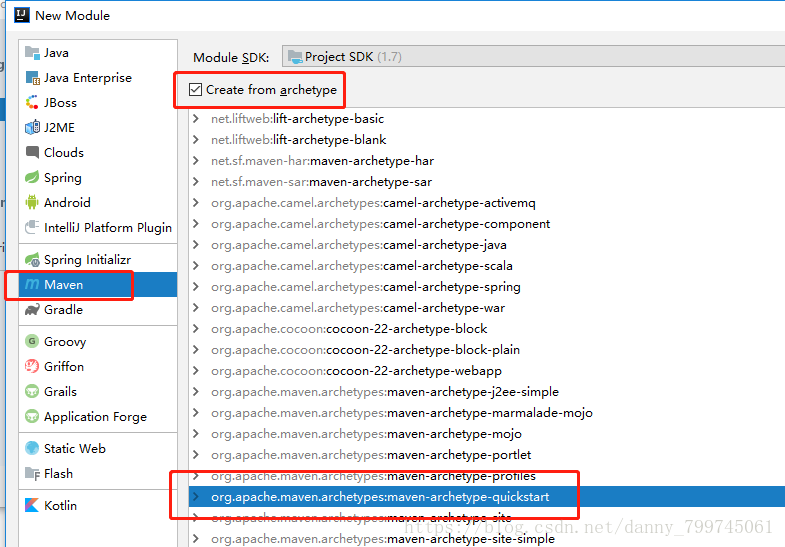785x547 pixels.
Task: Click the Griffon red icon
Action: (32, 366)
